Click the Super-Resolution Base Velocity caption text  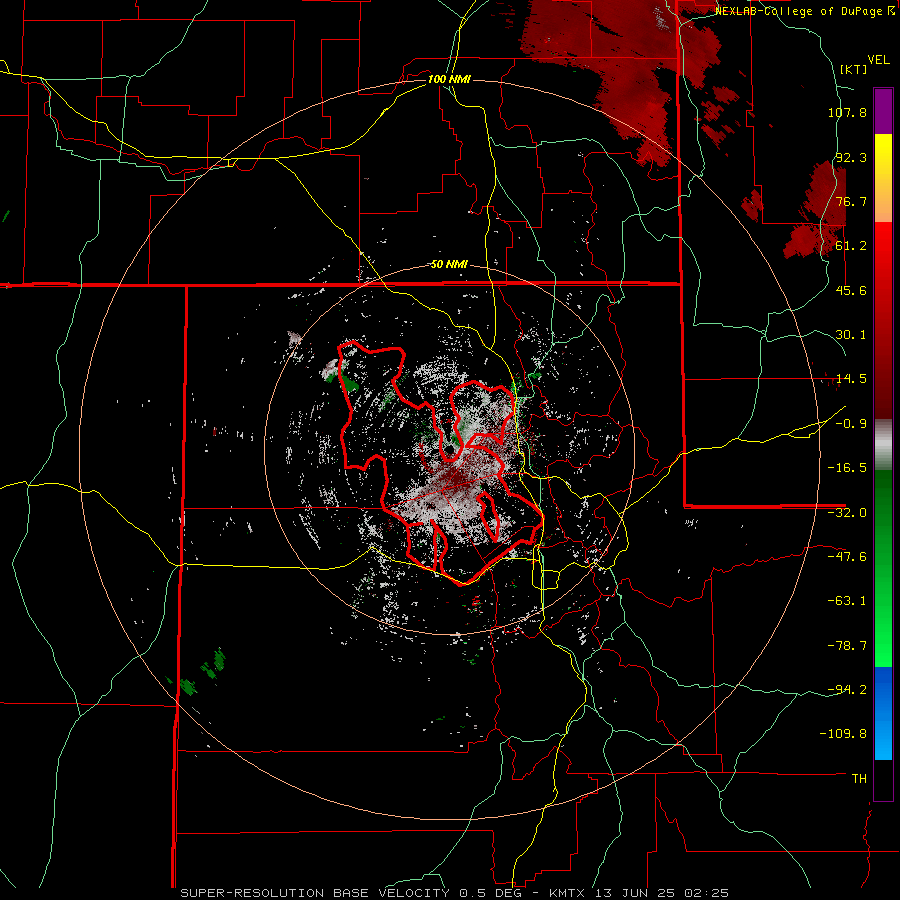point(455,893)
